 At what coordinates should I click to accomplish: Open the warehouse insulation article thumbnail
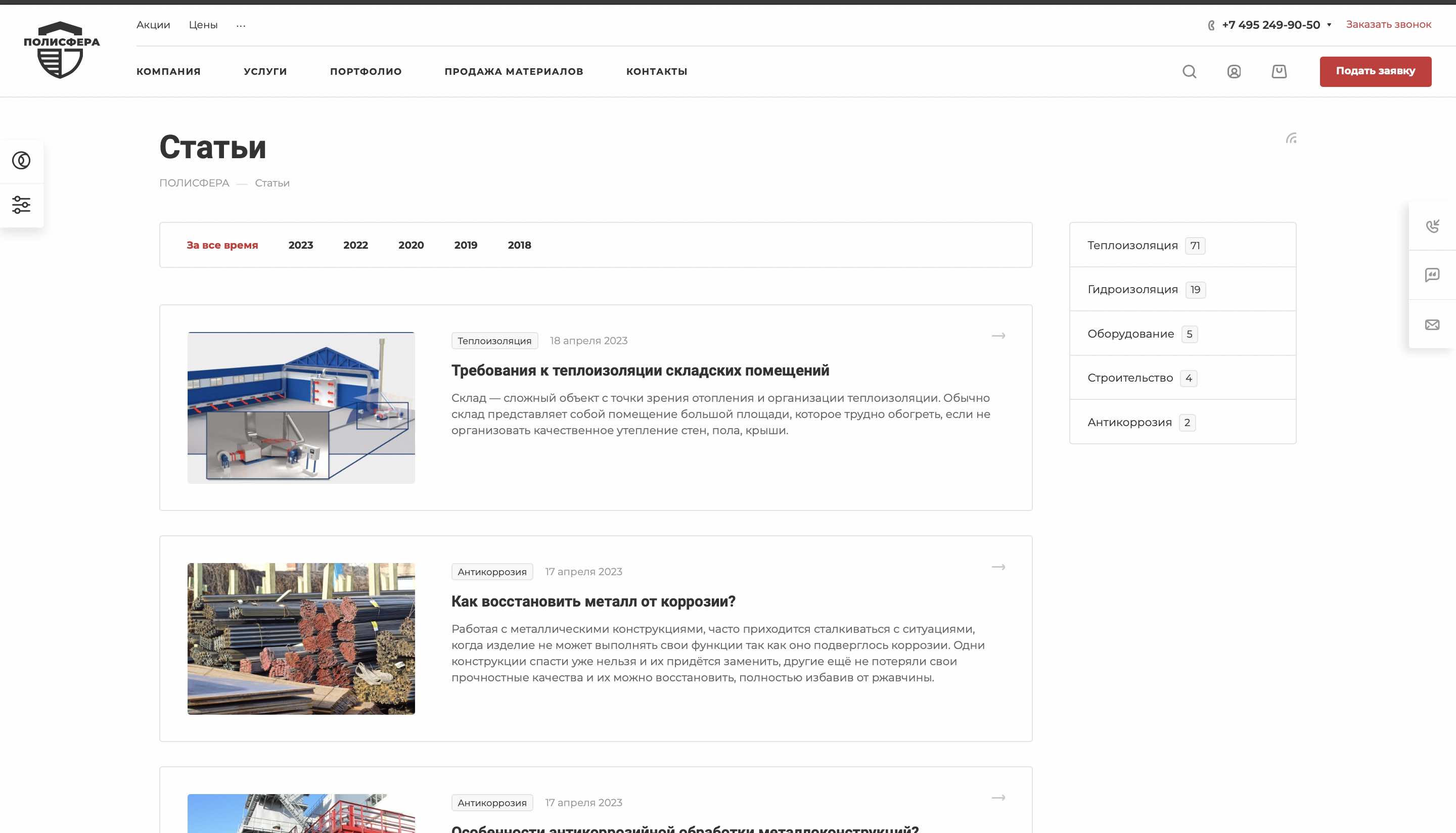click(301, 407)
